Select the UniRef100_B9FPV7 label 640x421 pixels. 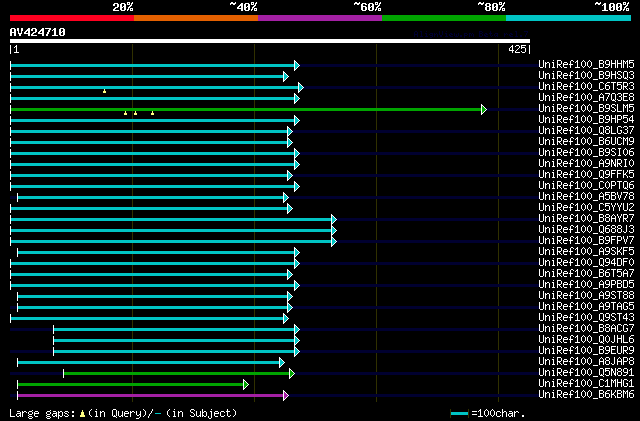586,241
